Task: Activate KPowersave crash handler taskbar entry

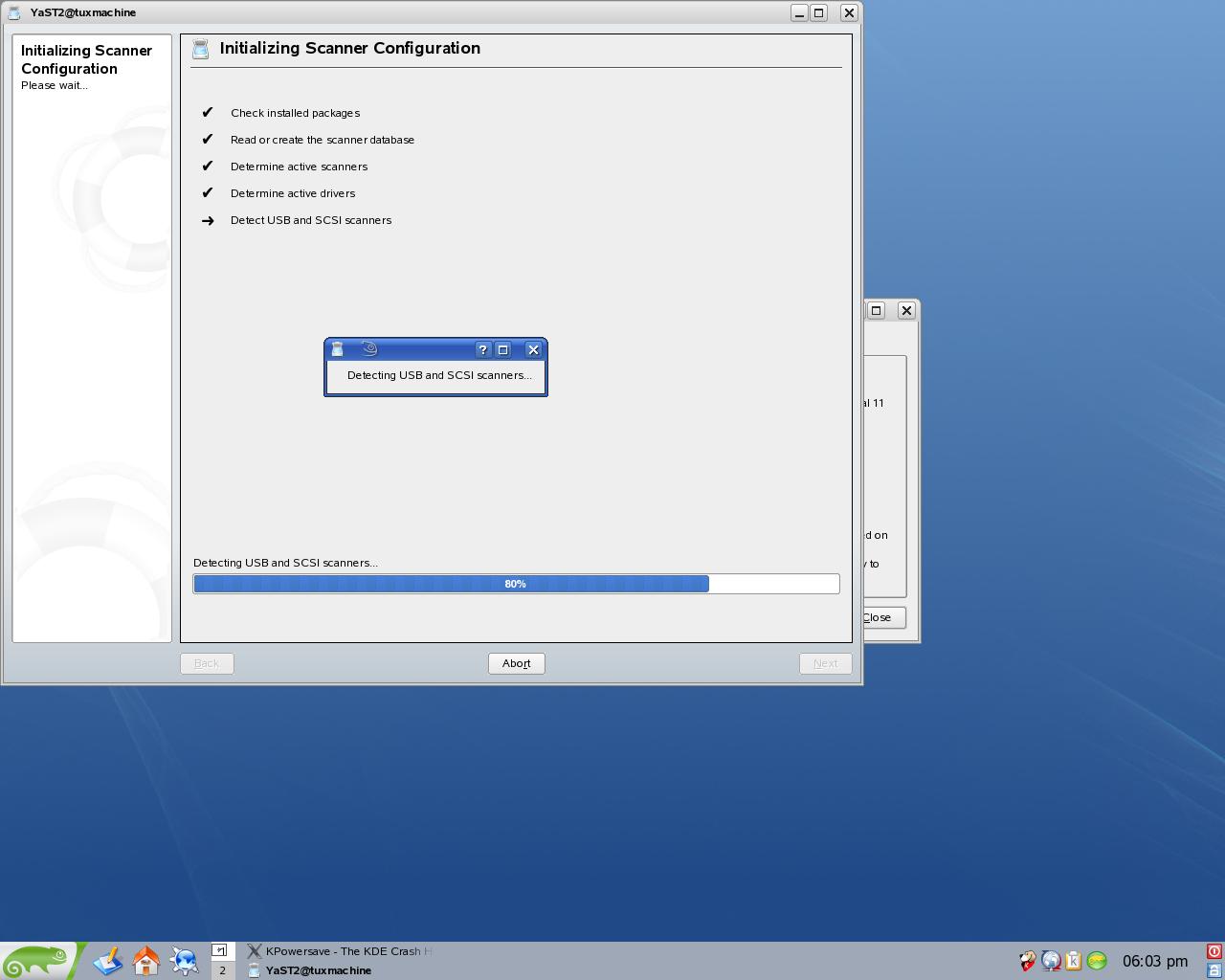Action: pos(340,951)
